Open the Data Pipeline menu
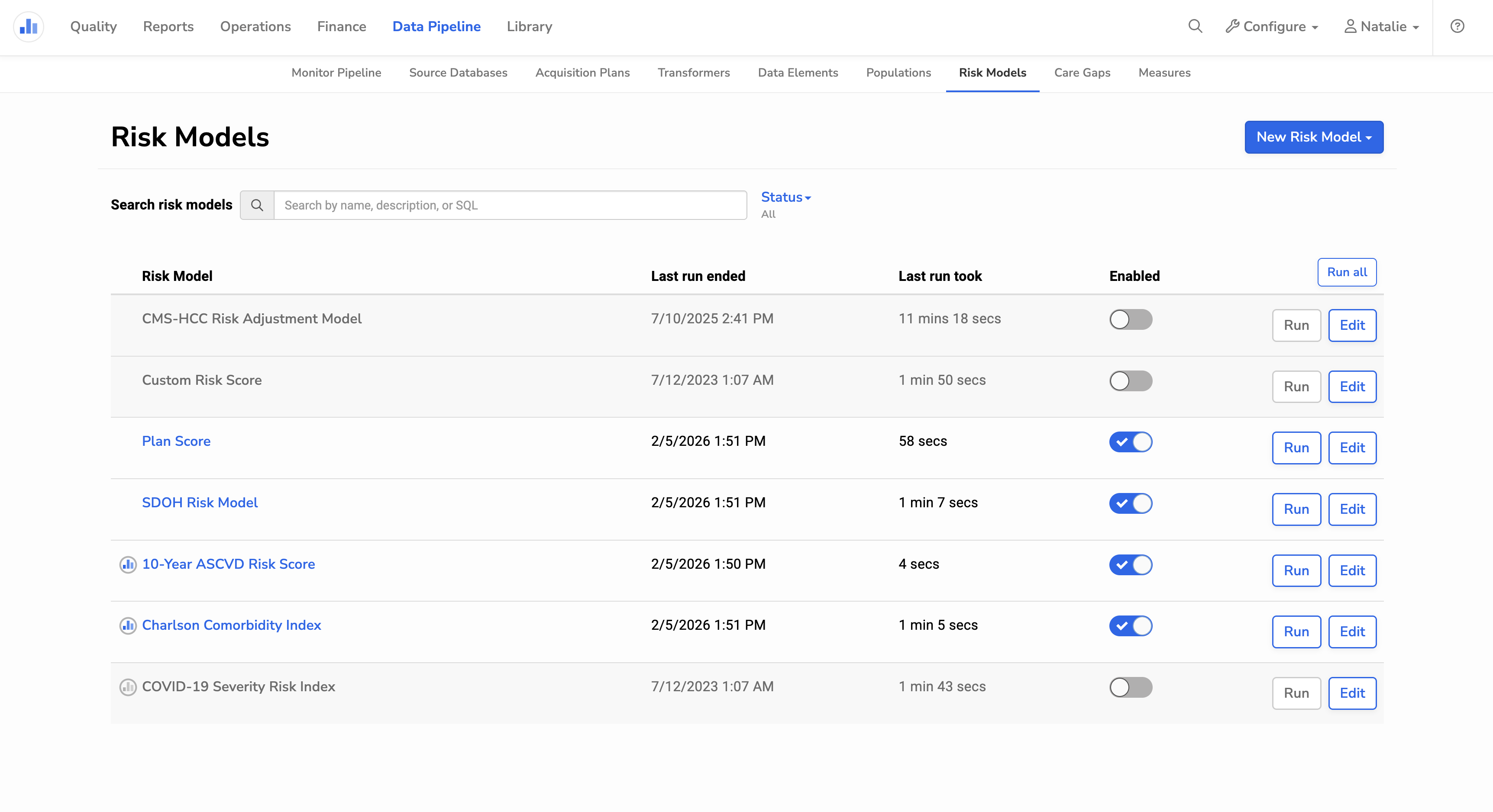Image resolution: width=1493 pixels, height=812 pixels. [x=436, y=27]
